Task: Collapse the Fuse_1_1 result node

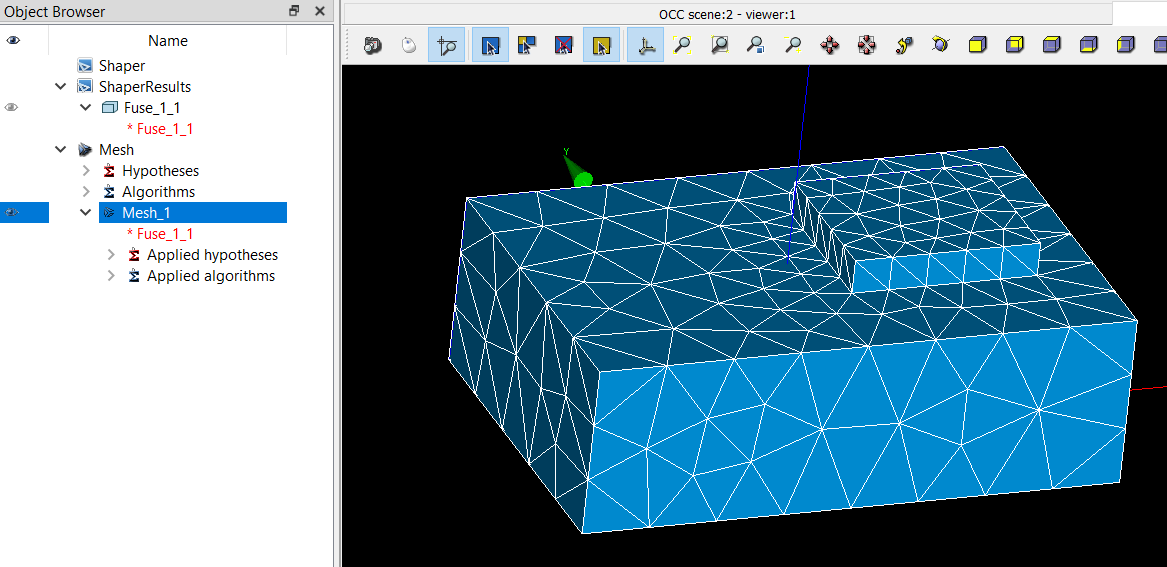Action: coord(86,108)
